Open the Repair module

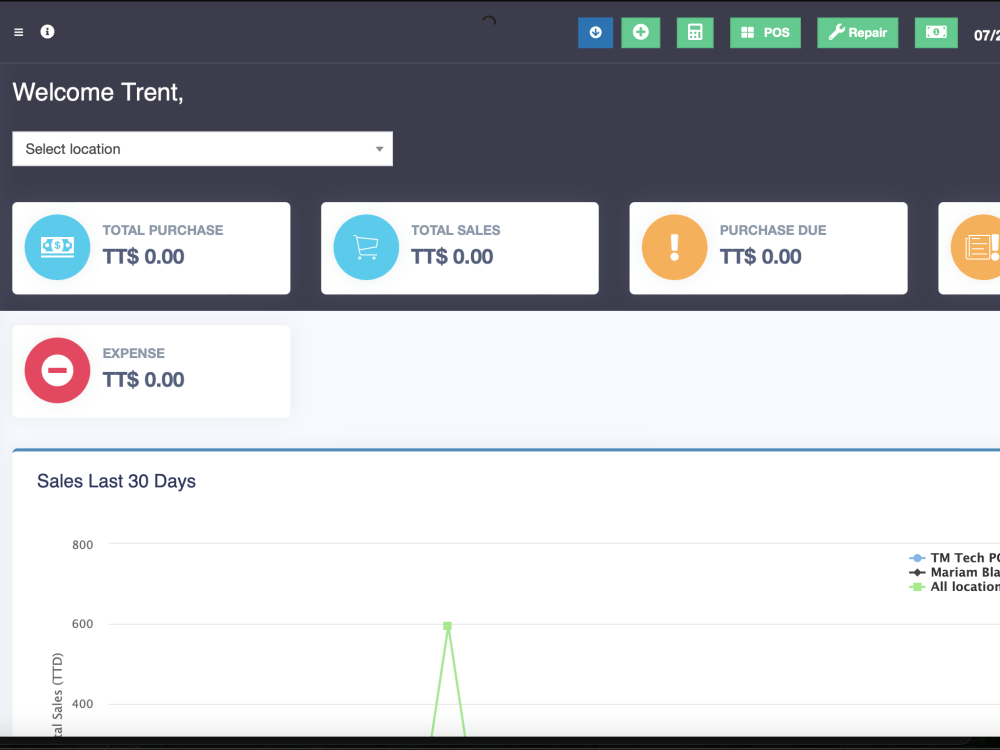(x=857, y=33)
